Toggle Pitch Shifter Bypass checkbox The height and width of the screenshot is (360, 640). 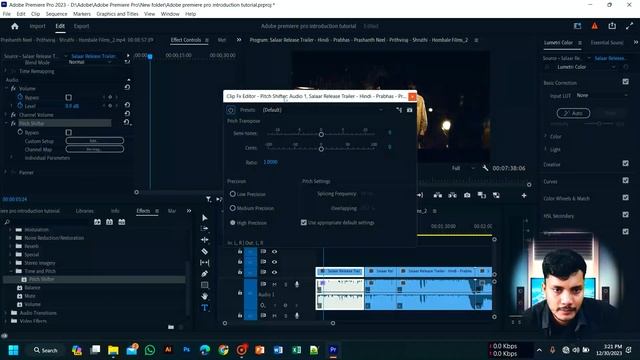(x=69, y=132)
